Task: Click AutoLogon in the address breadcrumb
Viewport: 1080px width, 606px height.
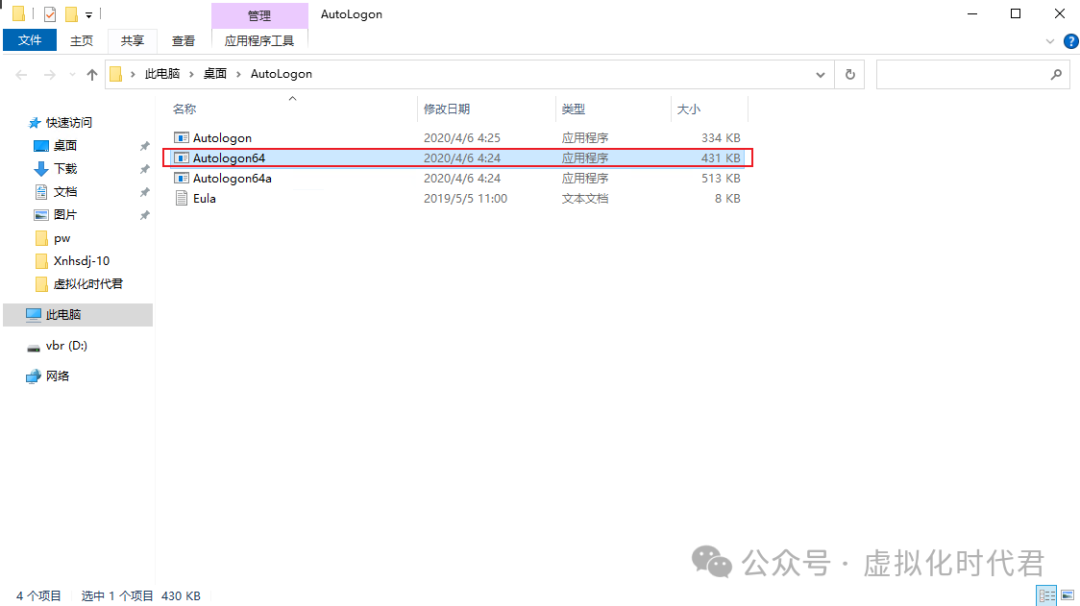Action: pyautogui.click(x=281, y=74)
